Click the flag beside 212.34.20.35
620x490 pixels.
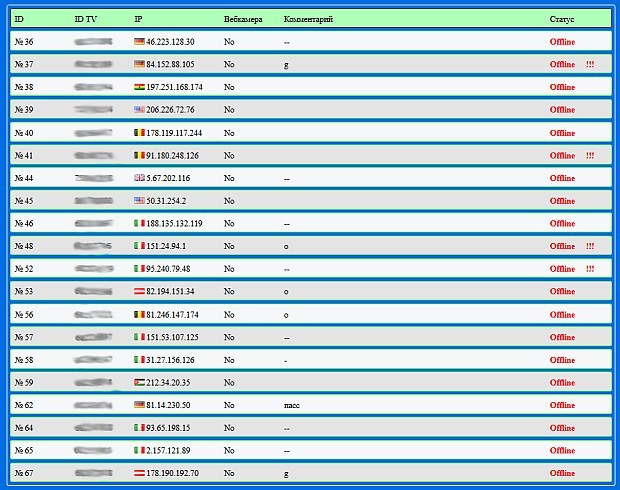(x=139, y=383)
